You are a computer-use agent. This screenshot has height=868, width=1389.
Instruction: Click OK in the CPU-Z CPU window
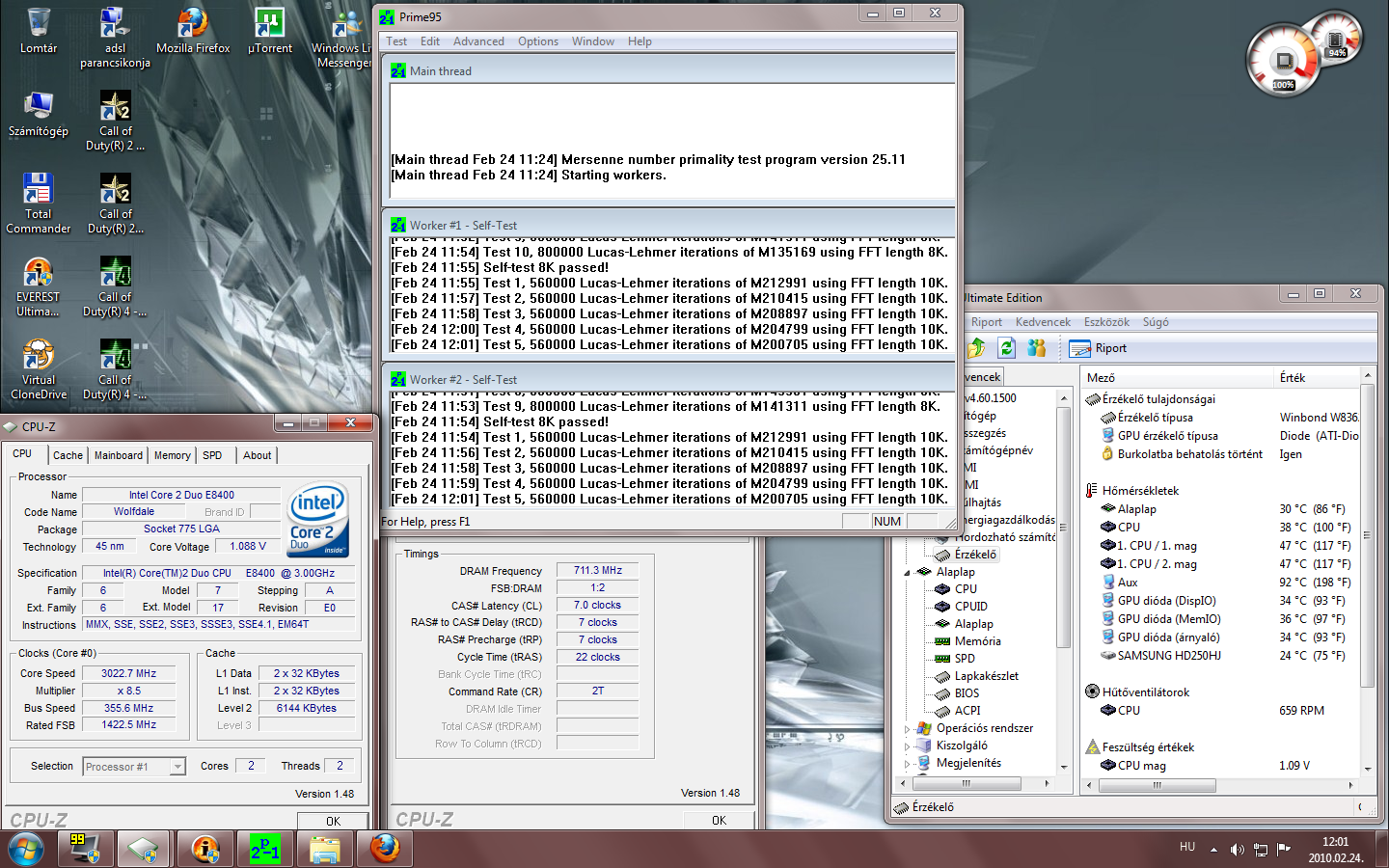pyautogui.click(x=333, y=821)
